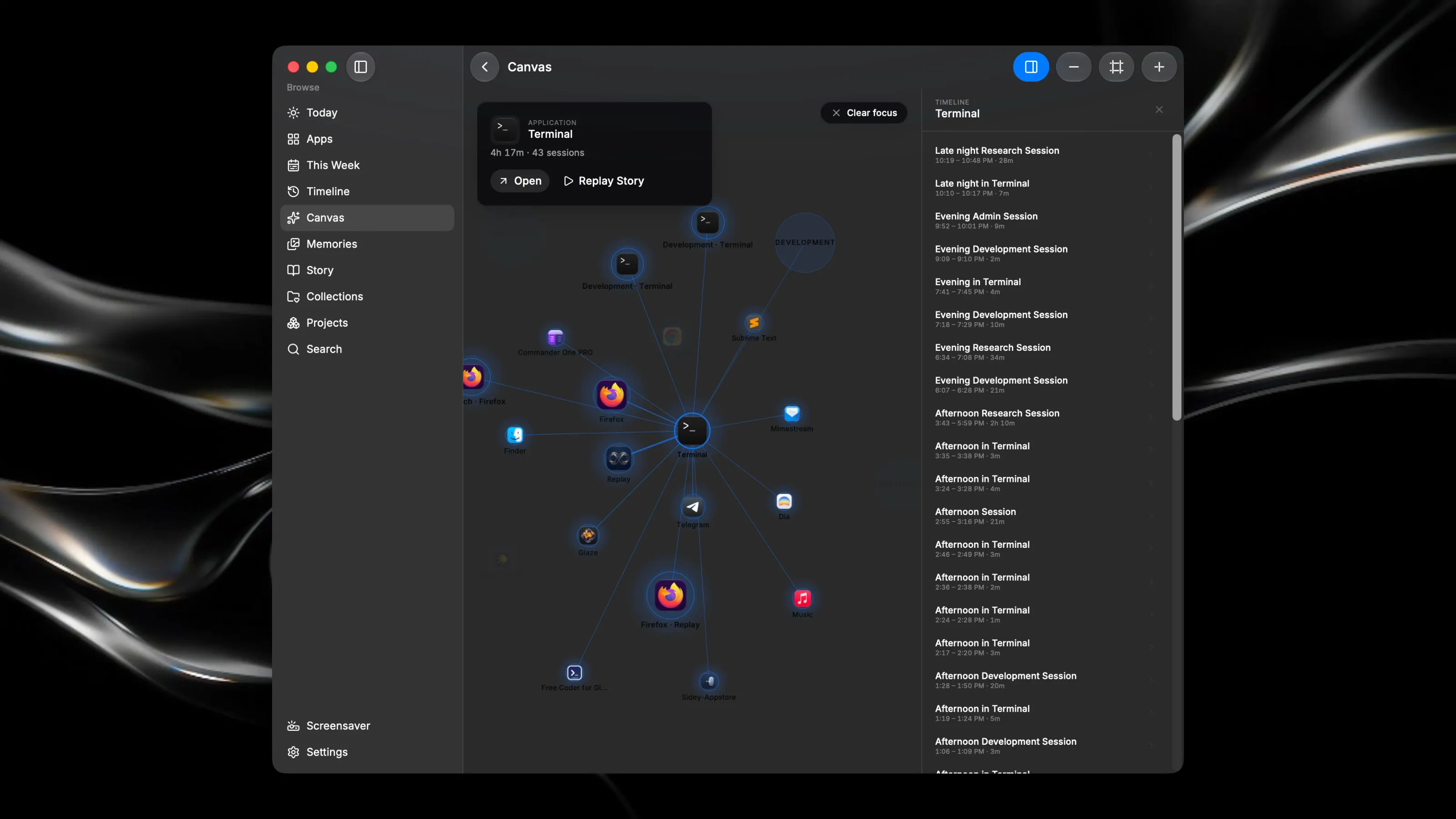The width and height of the screenshot is (1456, 819).
Task: Fit canvas to frame button
Action: pyautogui.click(x=1116, y=67)
